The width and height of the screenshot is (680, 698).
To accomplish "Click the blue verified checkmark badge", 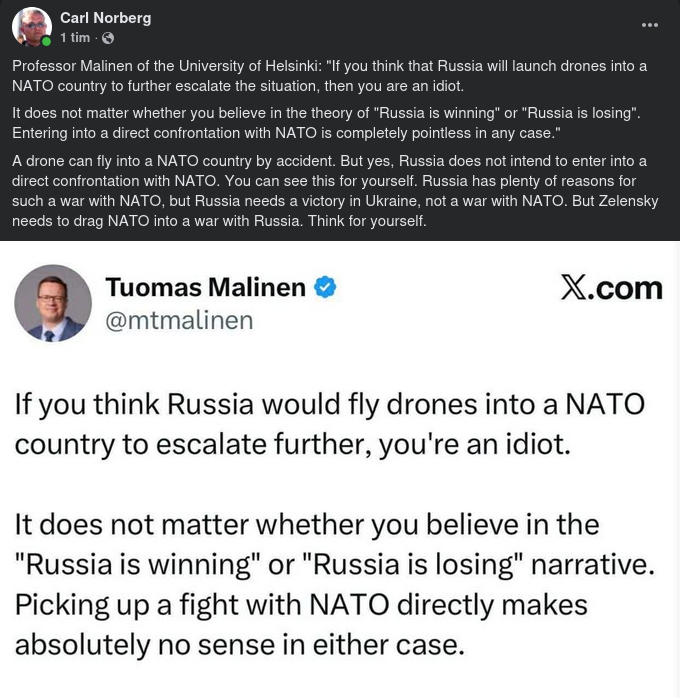I will point(325,288).
